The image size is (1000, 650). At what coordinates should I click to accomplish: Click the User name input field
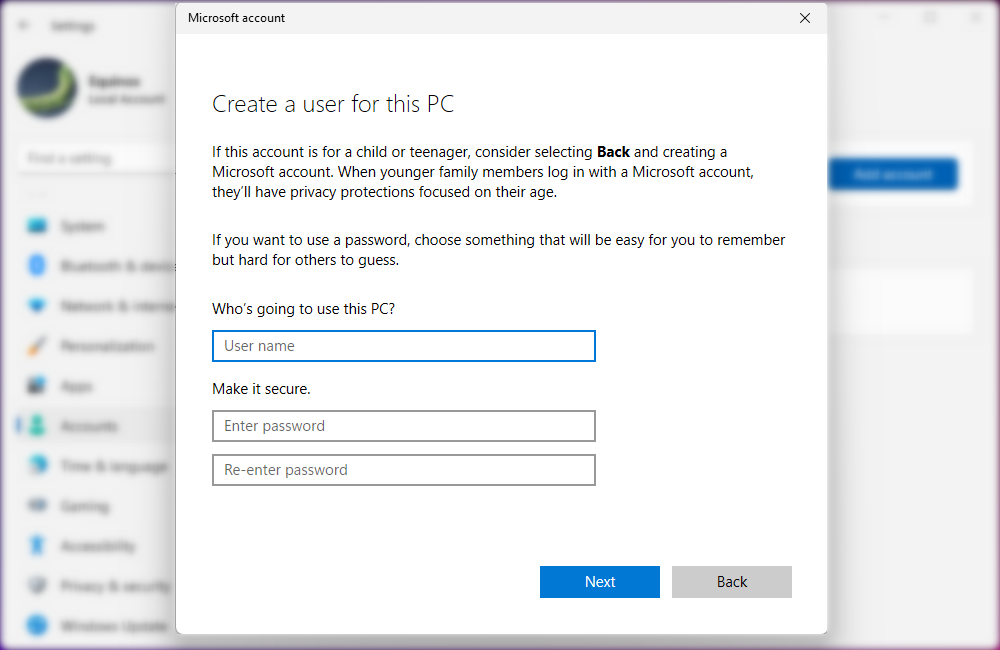point(404,346)
